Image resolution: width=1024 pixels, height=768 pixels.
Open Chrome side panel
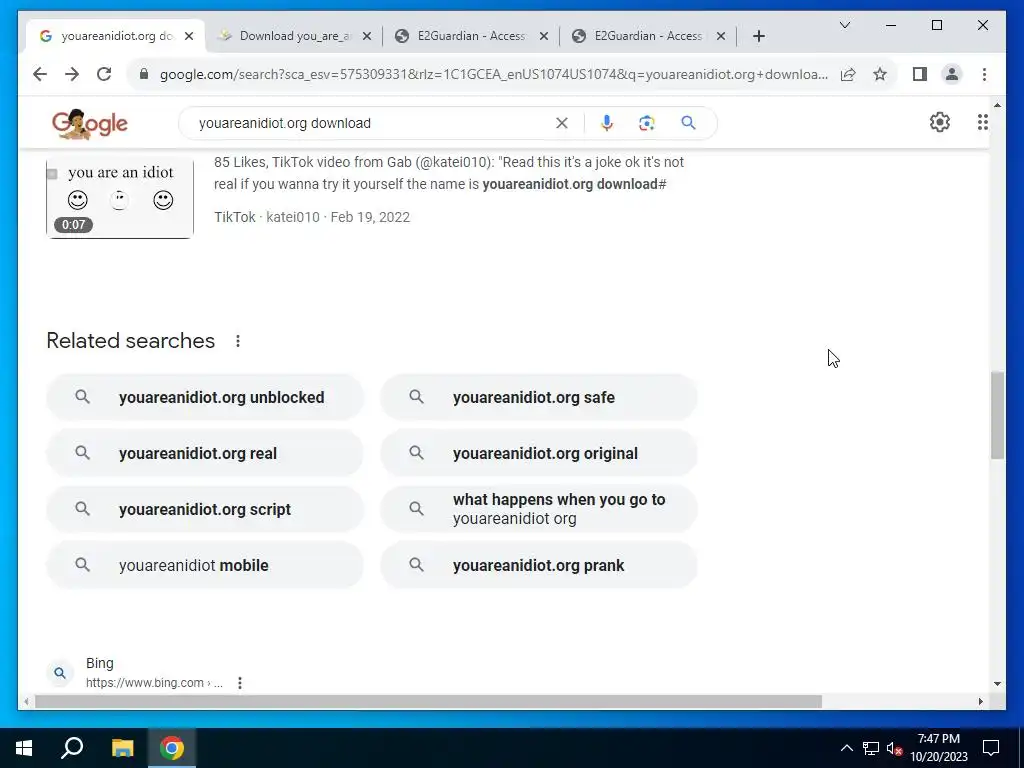920,74
